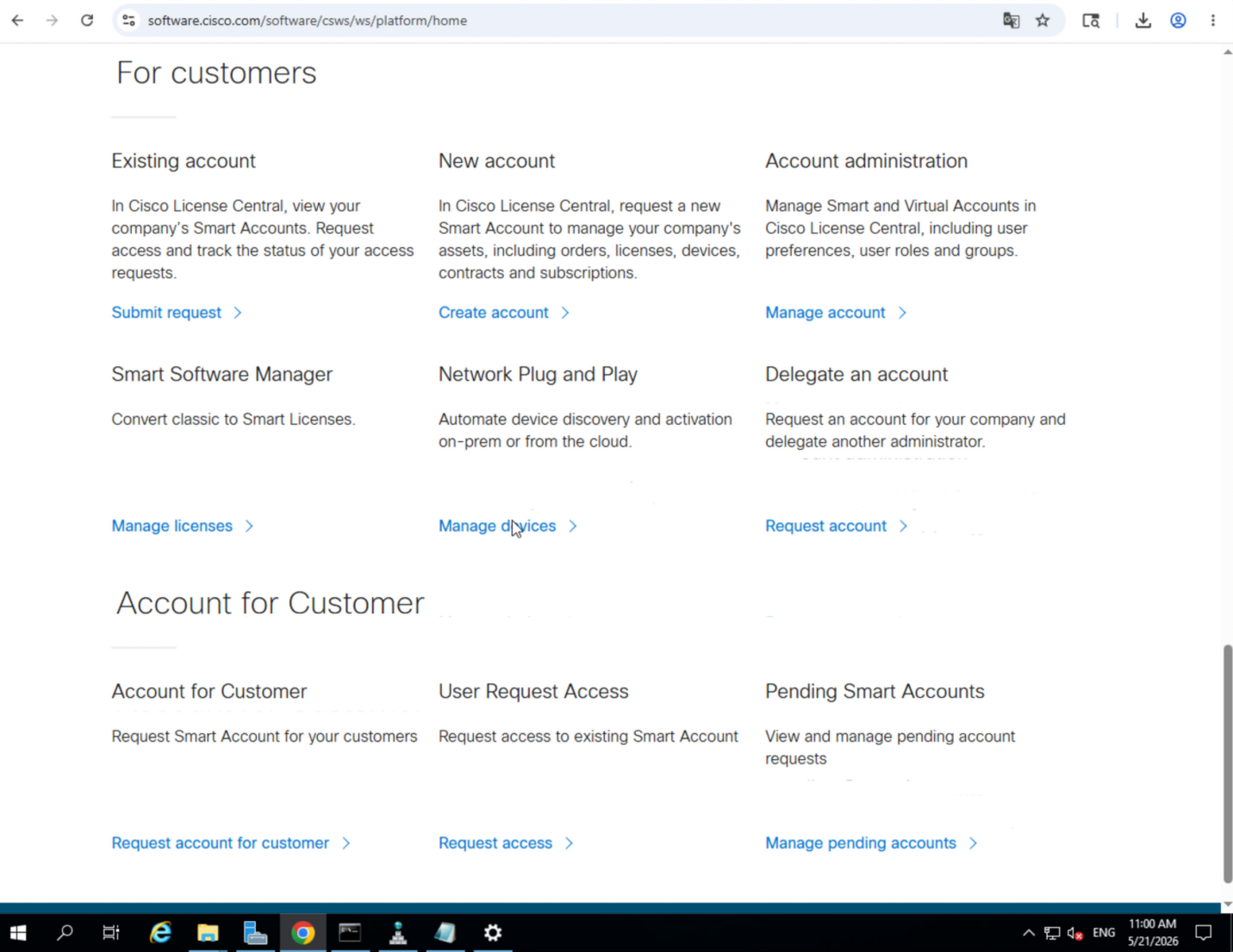Click the Smart Software Manager heading

point(221,375)
